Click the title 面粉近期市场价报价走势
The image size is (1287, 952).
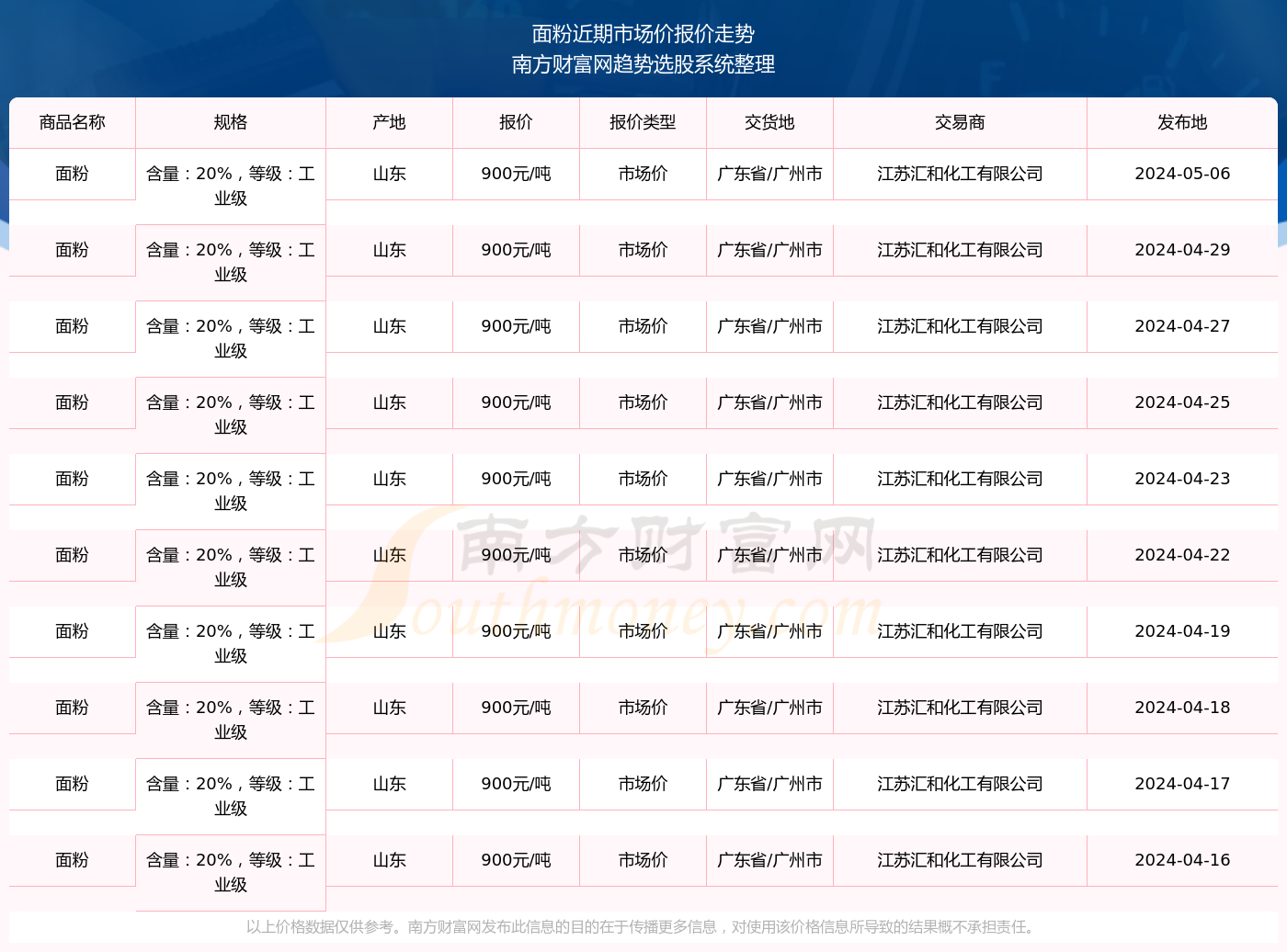(643, 34)
